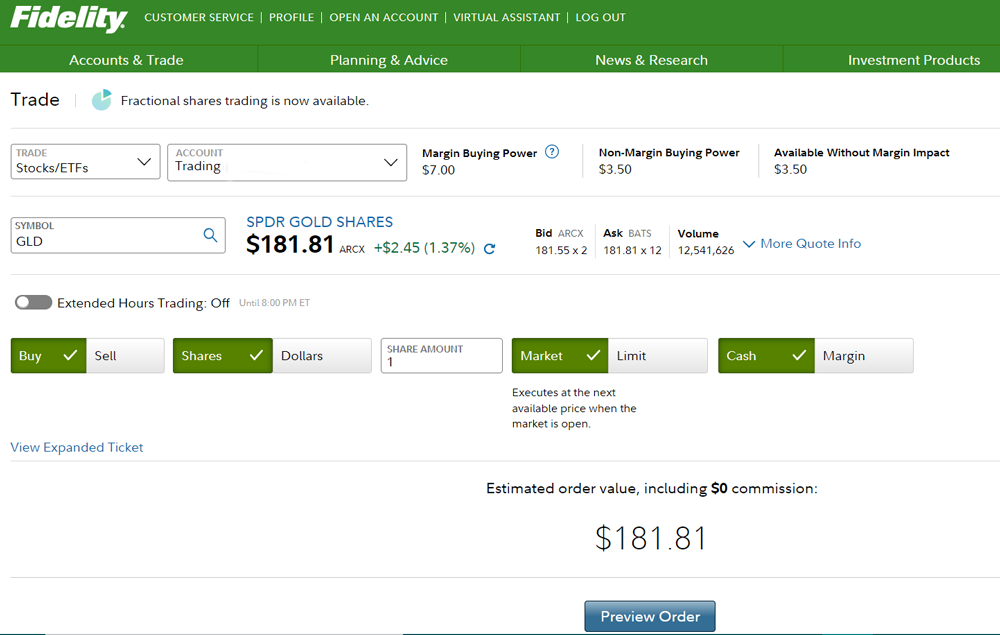Open the Trade type Stocks/ETFs dropdown
Viewport: 1000px width, 635px height.
tap(85, 162)
